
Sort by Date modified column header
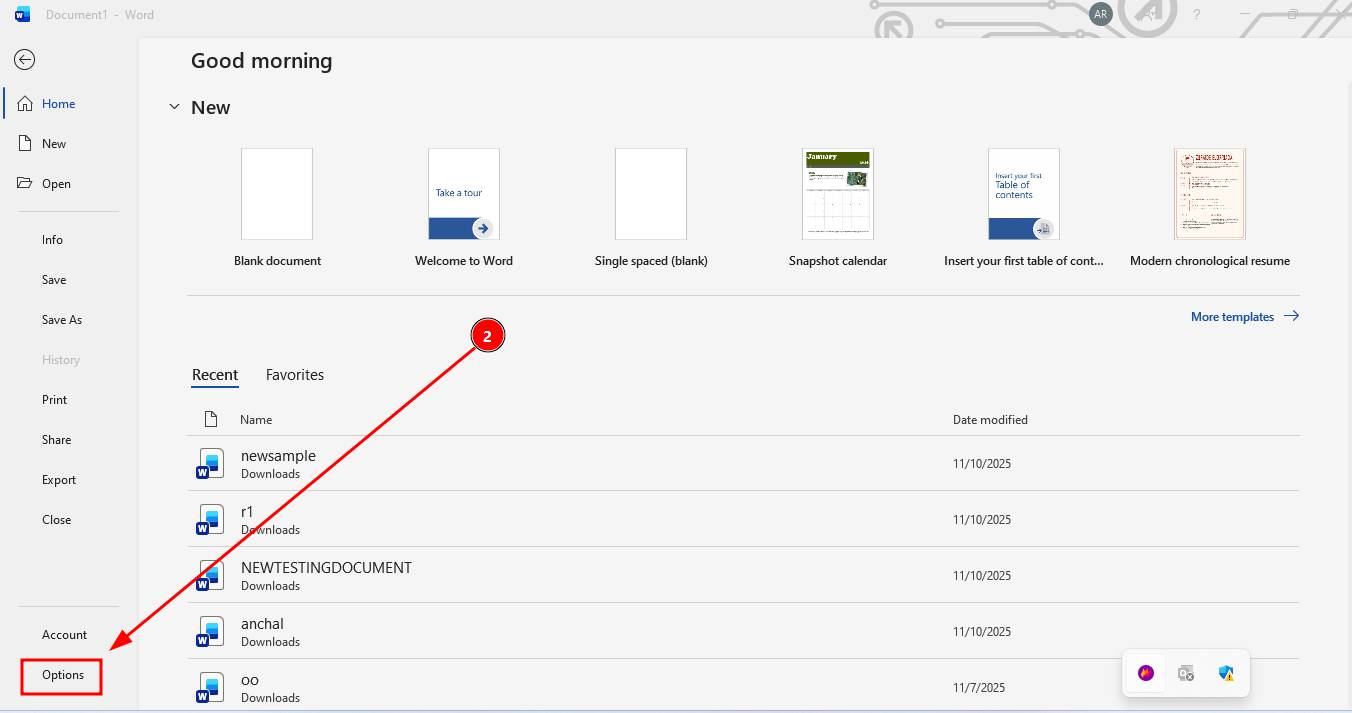tap(990, 420)
